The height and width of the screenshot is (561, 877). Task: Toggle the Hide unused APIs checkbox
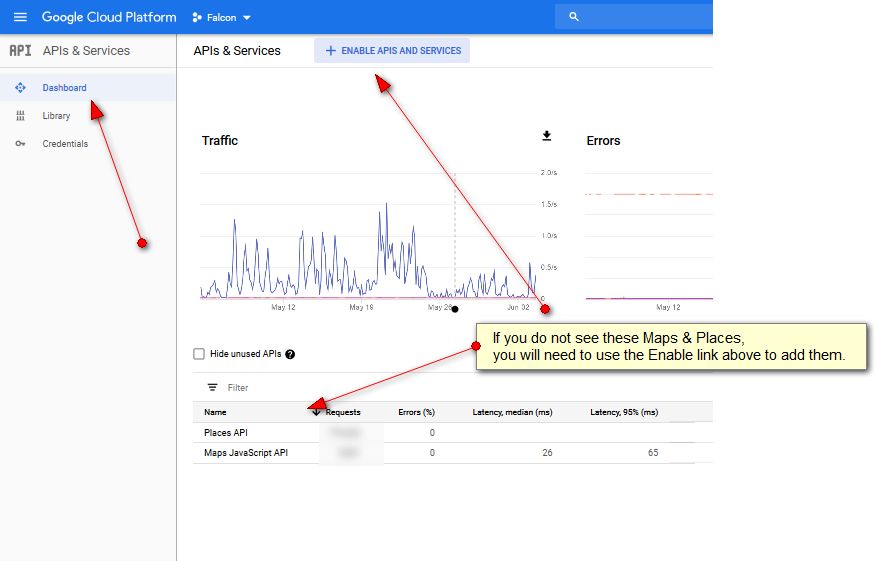199,353
